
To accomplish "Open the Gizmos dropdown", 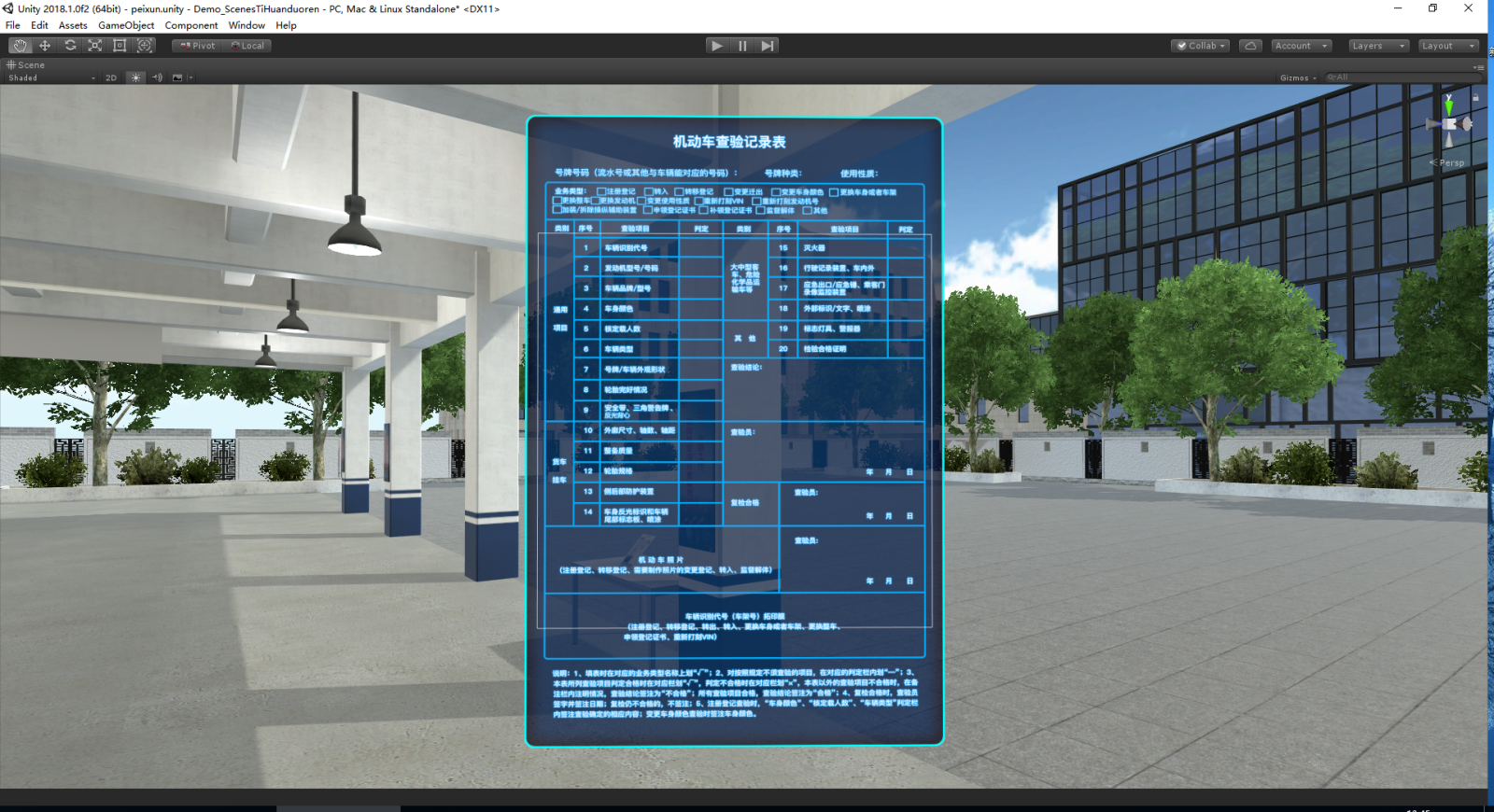I will coord(1298,78).
